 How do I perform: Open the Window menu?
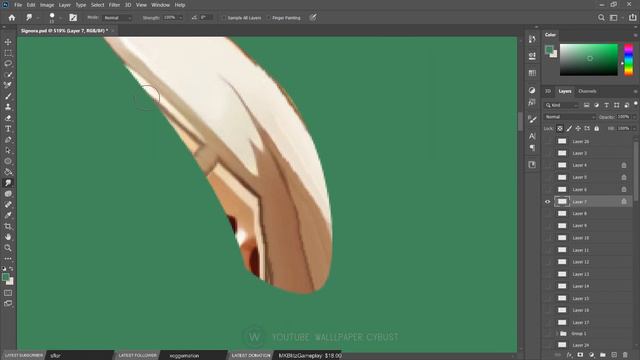(160, 5)
